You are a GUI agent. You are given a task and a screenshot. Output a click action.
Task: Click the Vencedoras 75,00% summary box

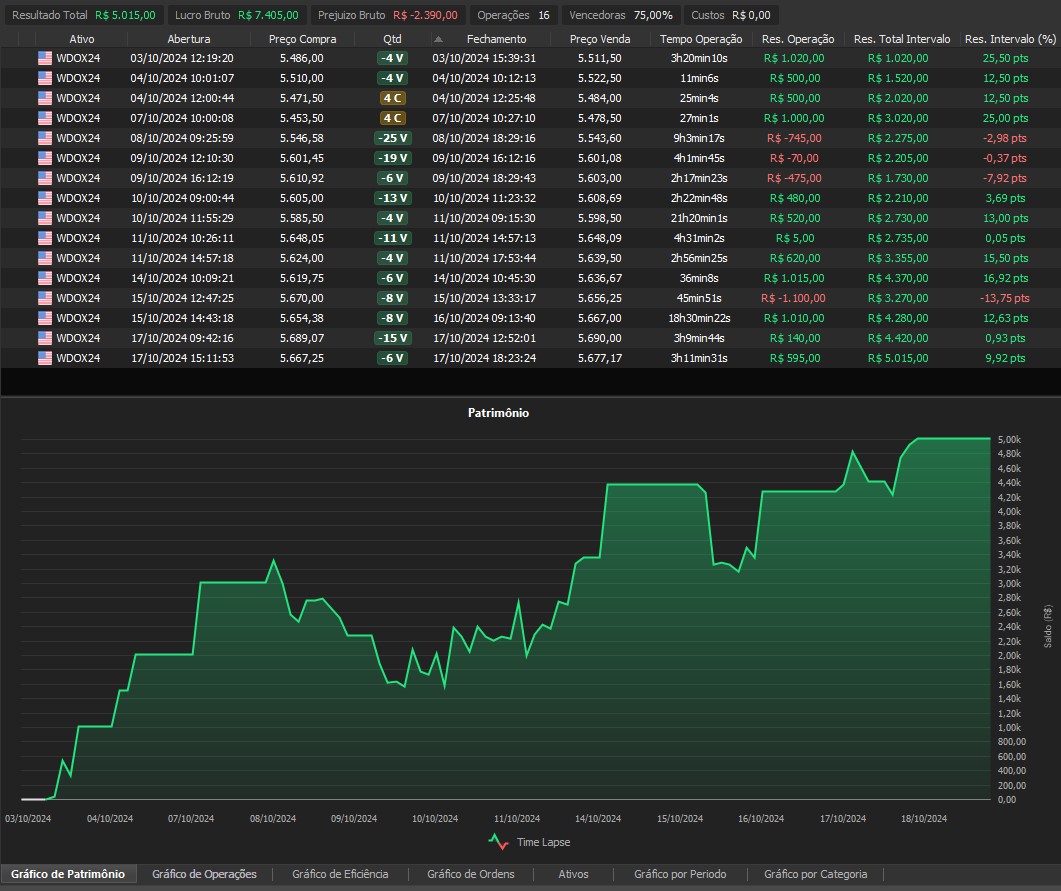(x=620, y=16)
